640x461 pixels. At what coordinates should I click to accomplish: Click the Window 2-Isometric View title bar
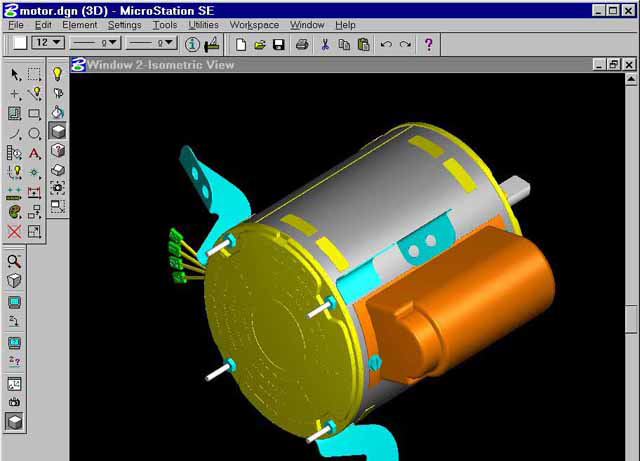point(331,65)
